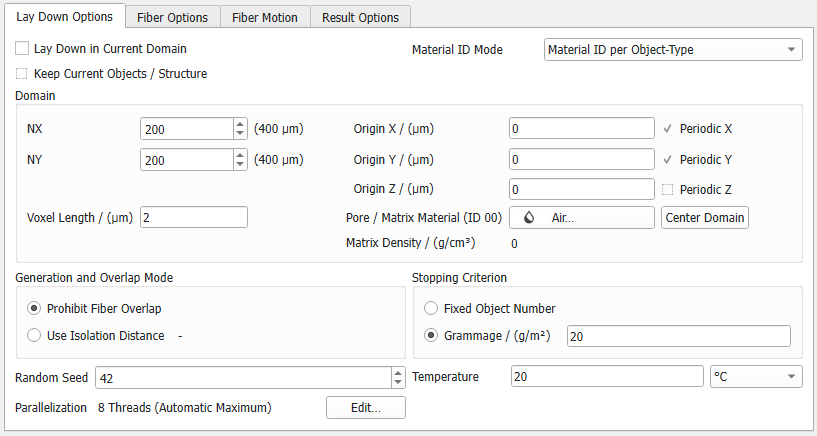This screenshot has height=436, width=817.
Task: Click the 'Domain' group heading
Action: click(x=35, y=96)
